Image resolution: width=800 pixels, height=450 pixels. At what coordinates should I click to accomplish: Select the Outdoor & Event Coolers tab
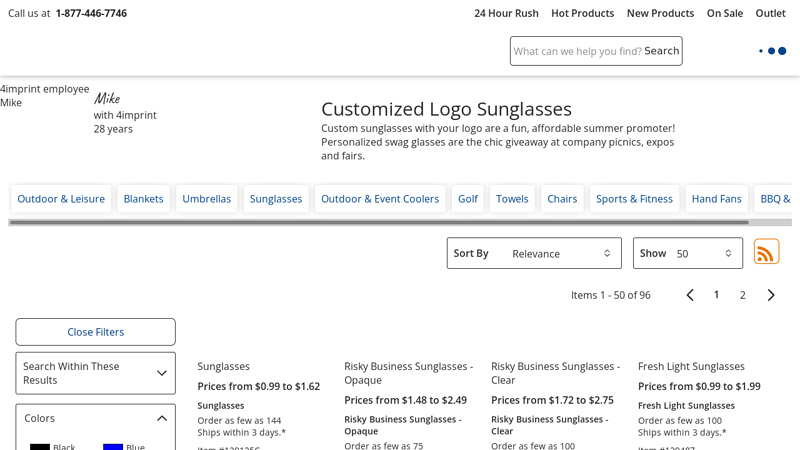(380, 199)
